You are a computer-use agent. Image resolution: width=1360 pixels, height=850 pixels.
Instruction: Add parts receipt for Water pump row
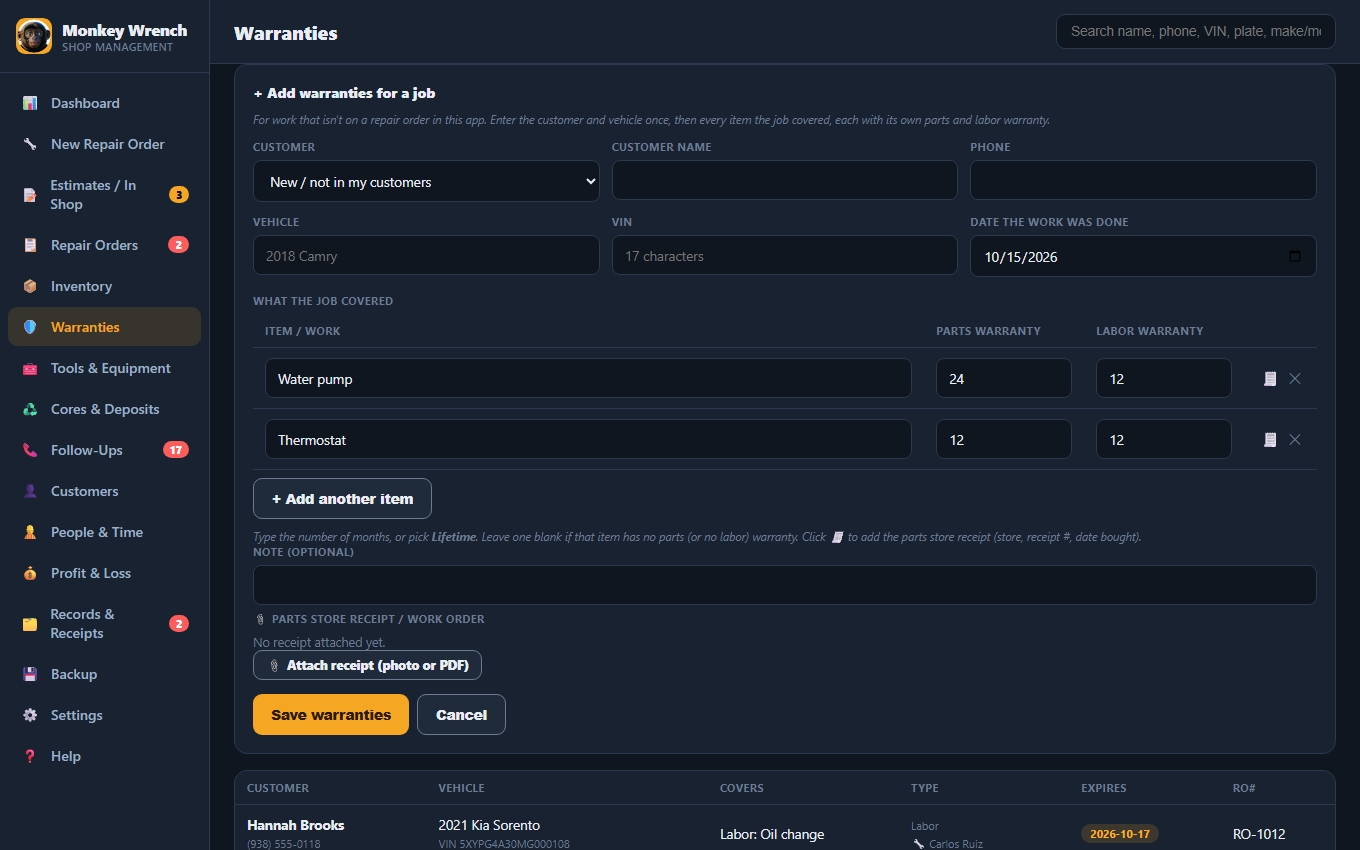(x=1270, y=379)
